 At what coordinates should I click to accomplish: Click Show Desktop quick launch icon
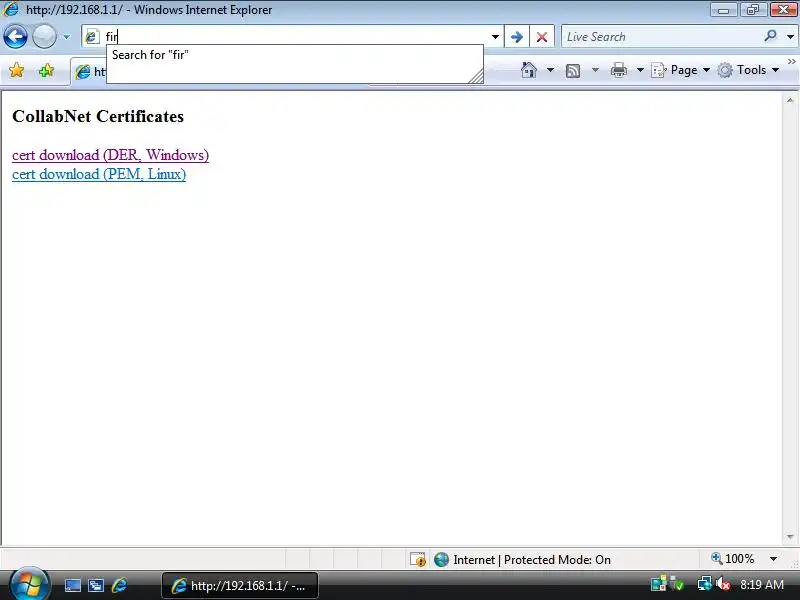click(72, 585)
